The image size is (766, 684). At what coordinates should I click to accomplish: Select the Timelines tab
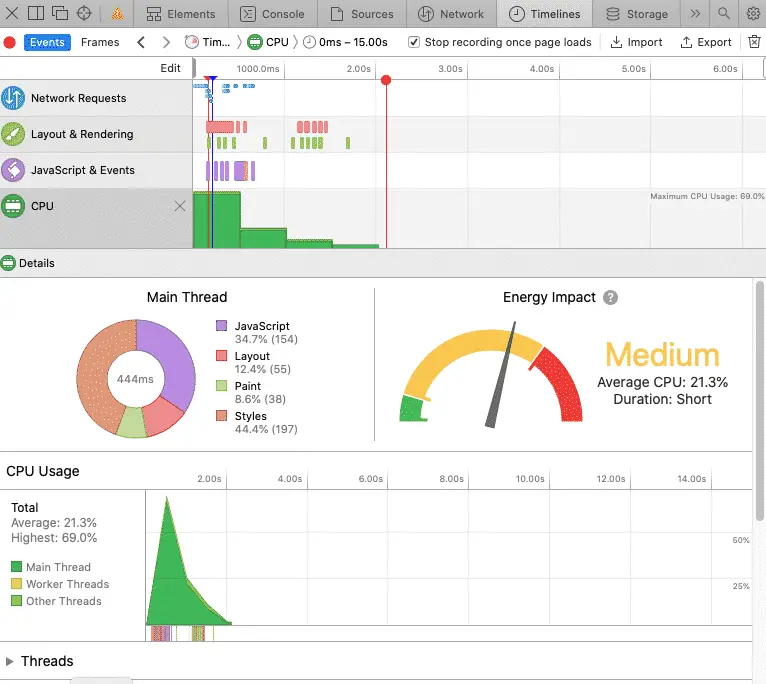pos(545,14)
